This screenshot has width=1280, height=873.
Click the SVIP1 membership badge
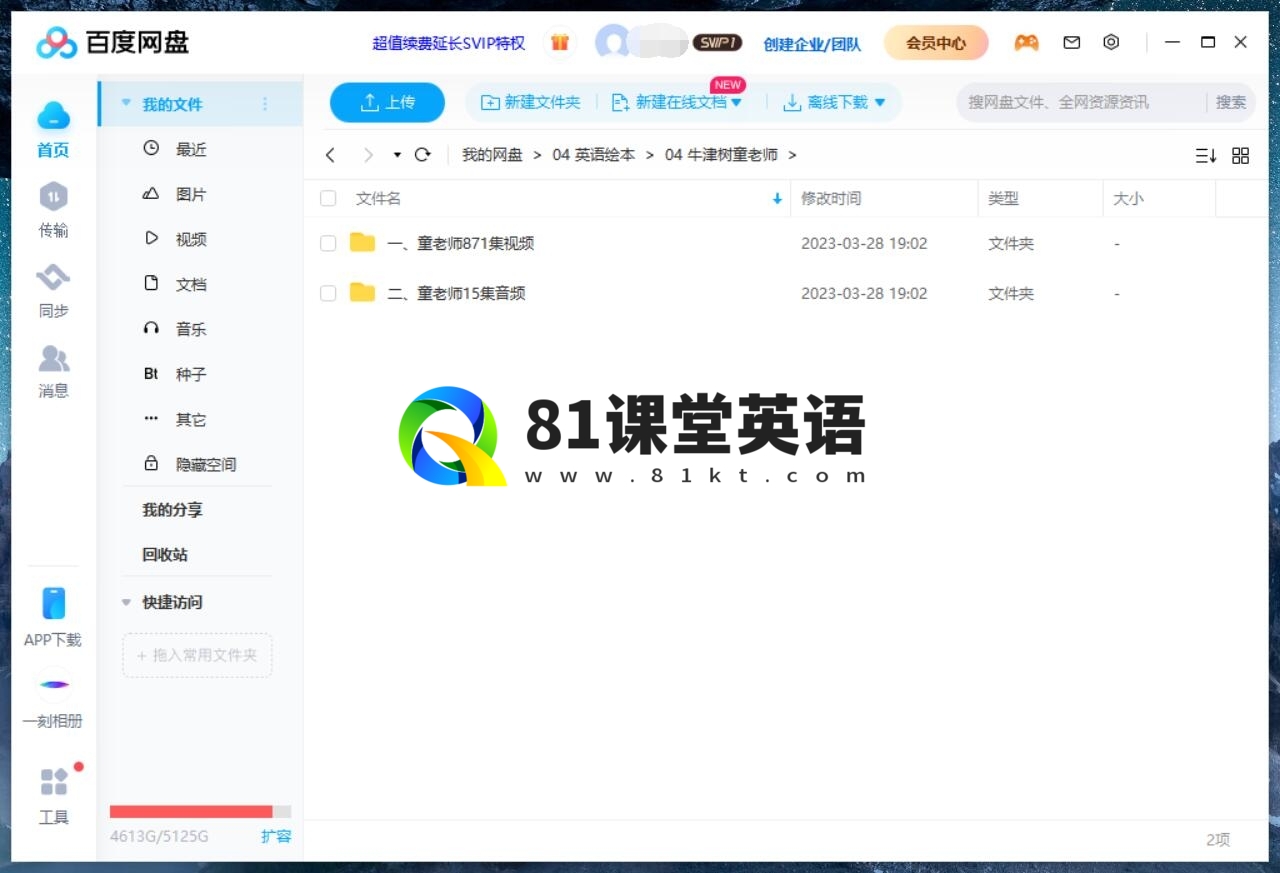tap(717, 43)
